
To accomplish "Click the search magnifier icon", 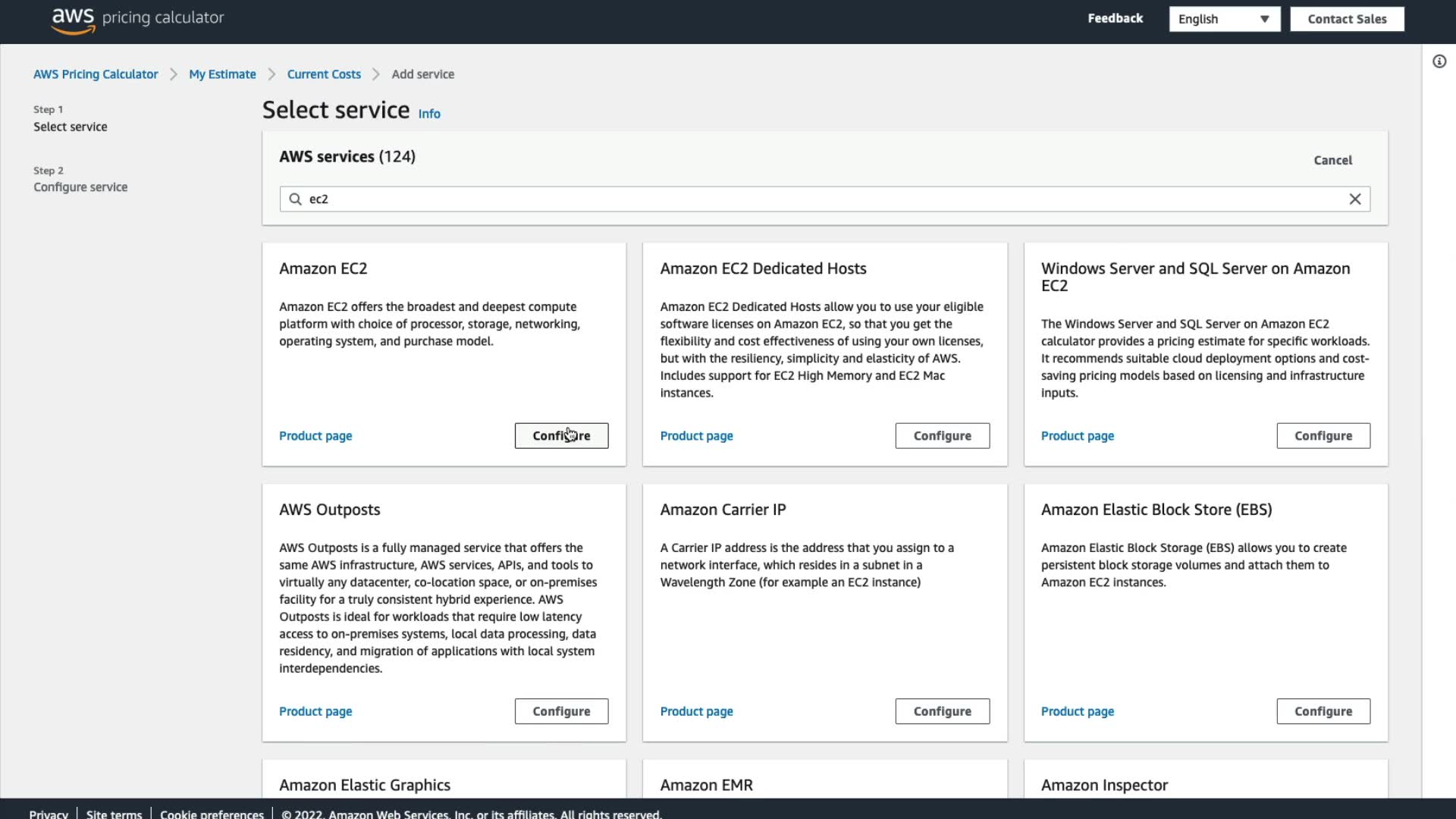I will 295,199.
